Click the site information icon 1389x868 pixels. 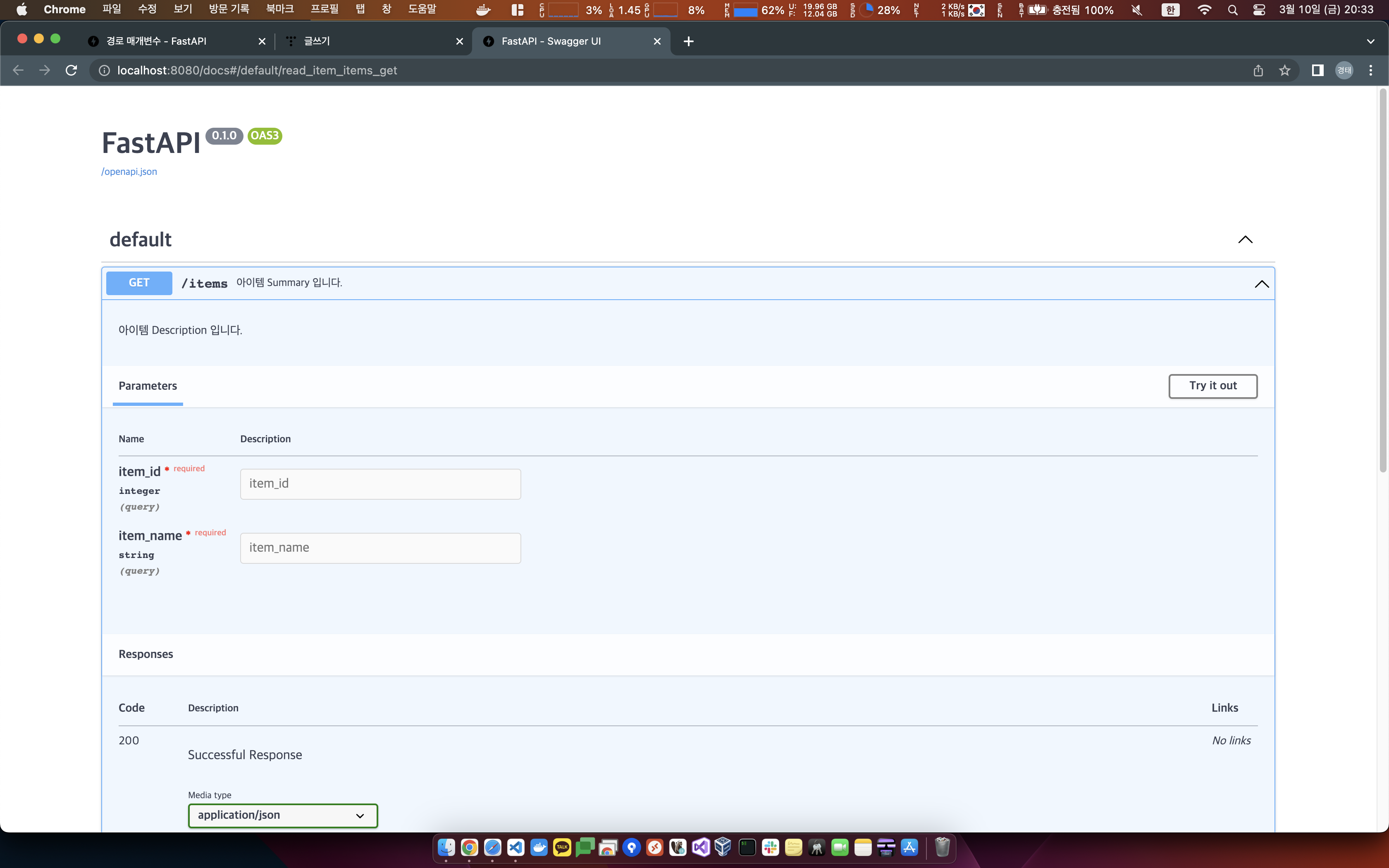(x=105, y=70)
